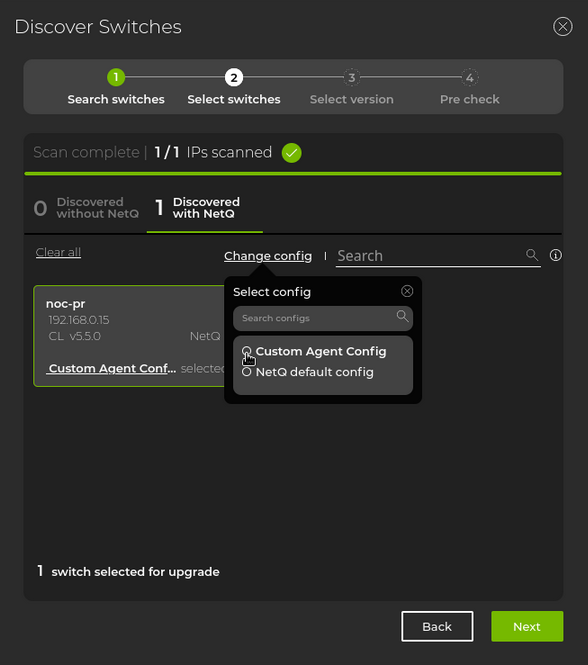Close the Discover Switches dialog
The height and width of the screenshot is (665, 588).
563,27
